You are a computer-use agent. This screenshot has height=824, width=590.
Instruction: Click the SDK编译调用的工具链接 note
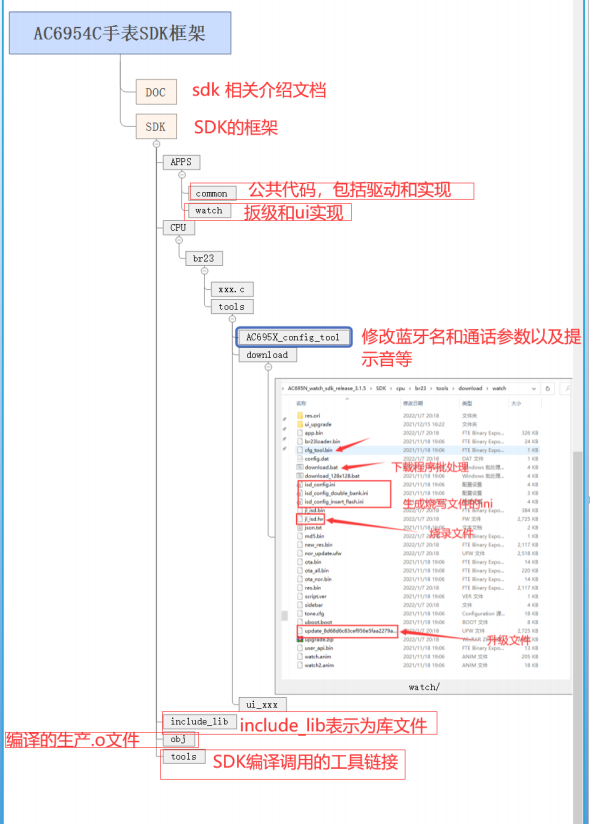click(x=305, y=762)
